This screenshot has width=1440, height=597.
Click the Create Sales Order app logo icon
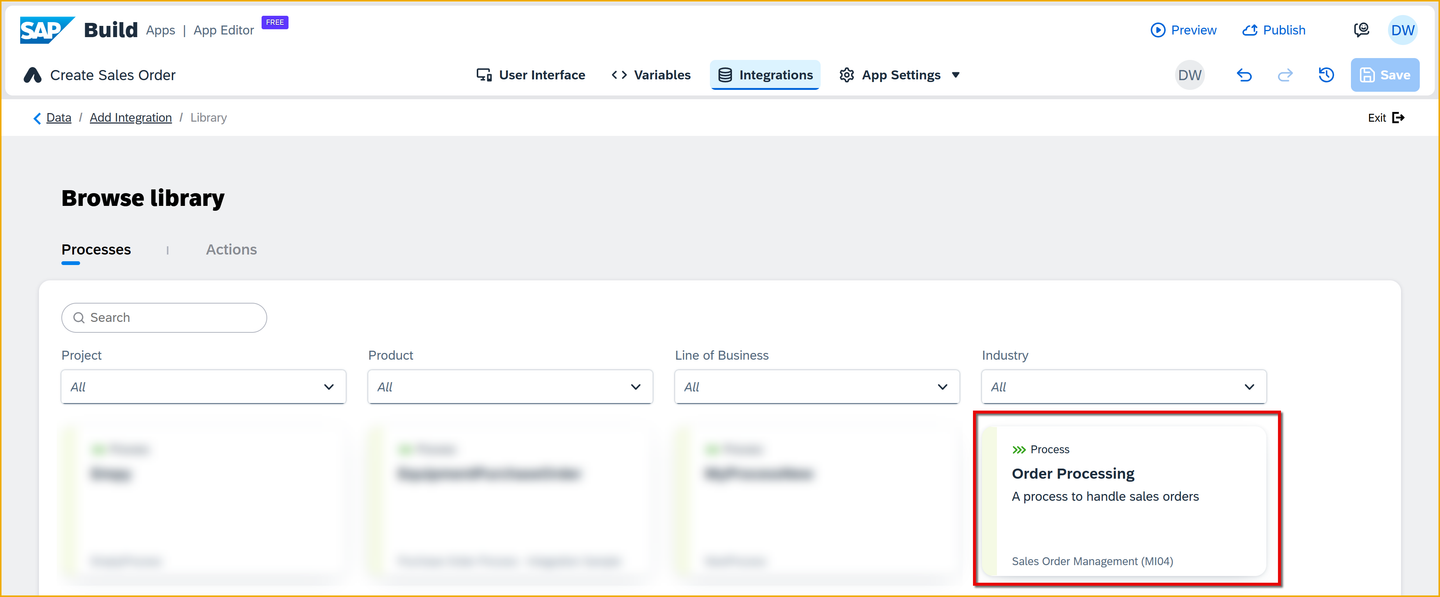coord(33,75)
